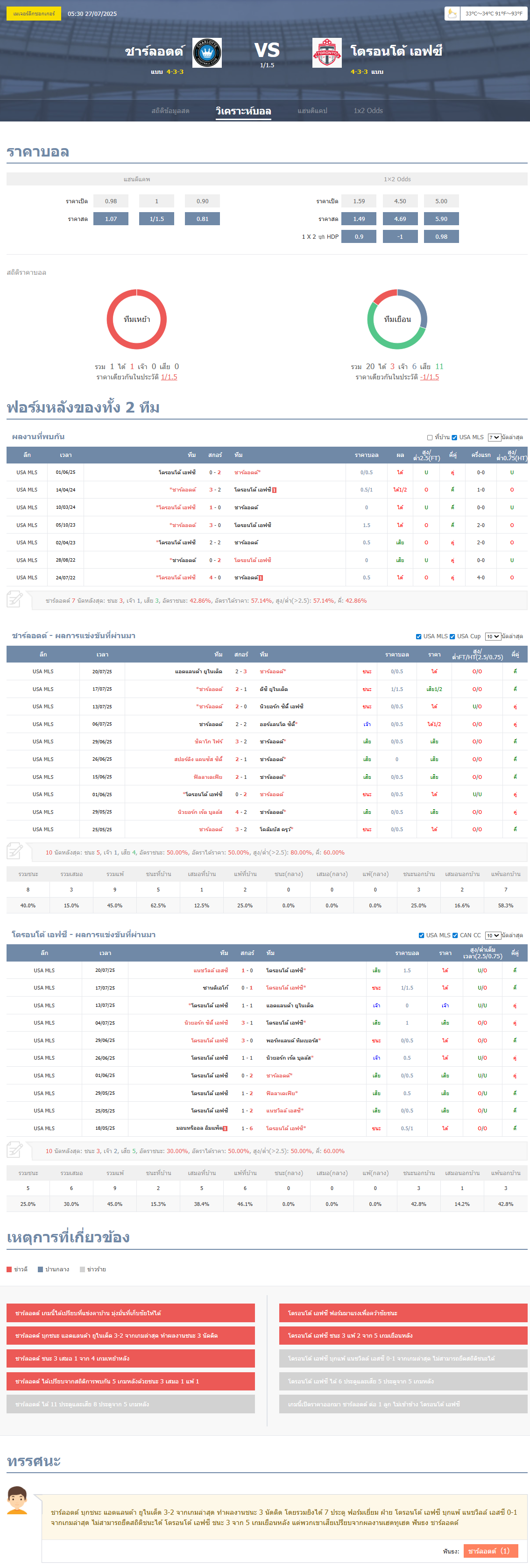Viewport: 530px width, 1568px height.
Task: Click the ชาร์ลอตต์ team name in the header
Action: tap(154, 51)
